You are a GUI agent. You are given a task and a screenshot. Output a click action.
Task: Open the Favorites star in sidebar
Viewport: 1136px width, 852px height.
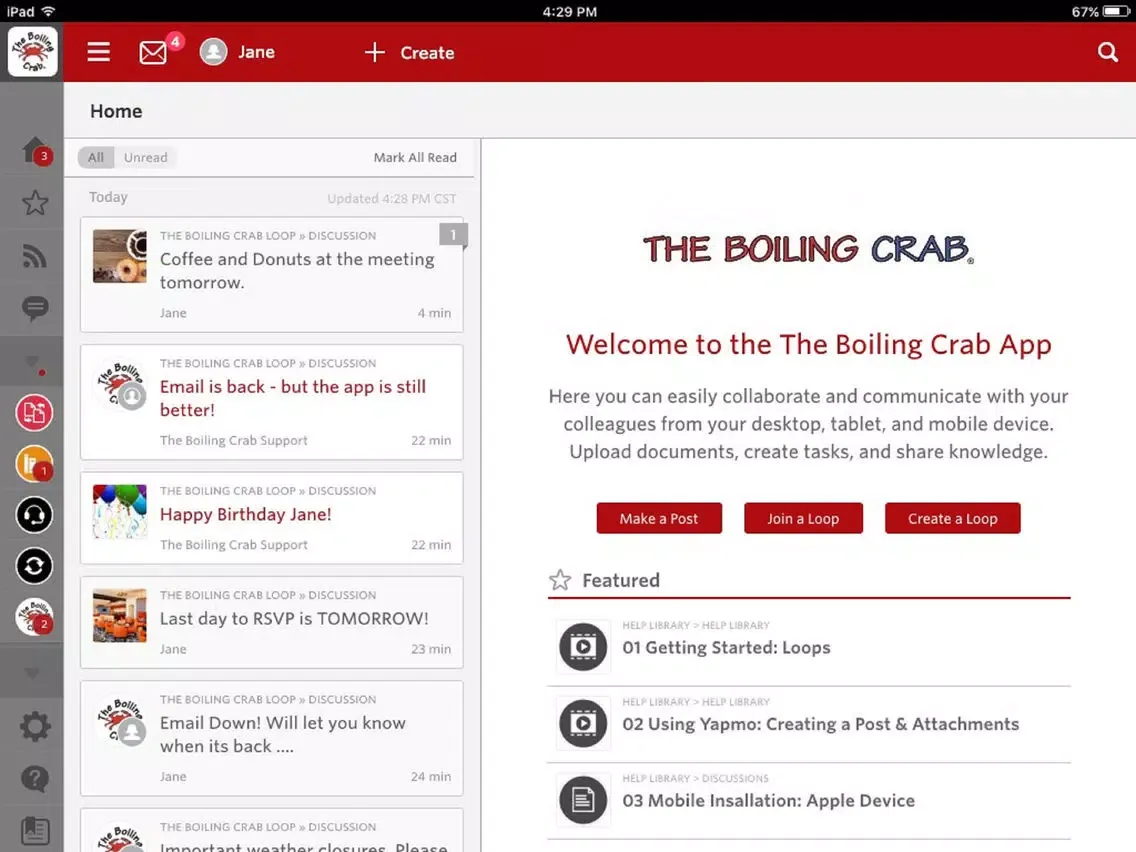[x=35, y=203]
